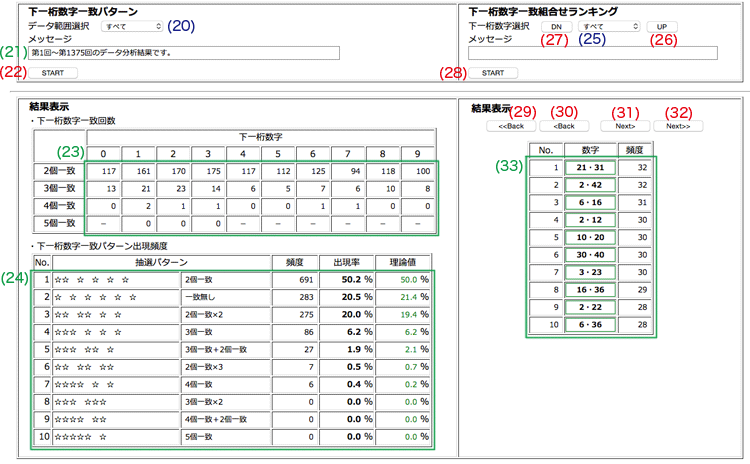This screenshot has width=750, height=464.
Task: Click the 出現率 column header
Action: [x=347, y=263]
